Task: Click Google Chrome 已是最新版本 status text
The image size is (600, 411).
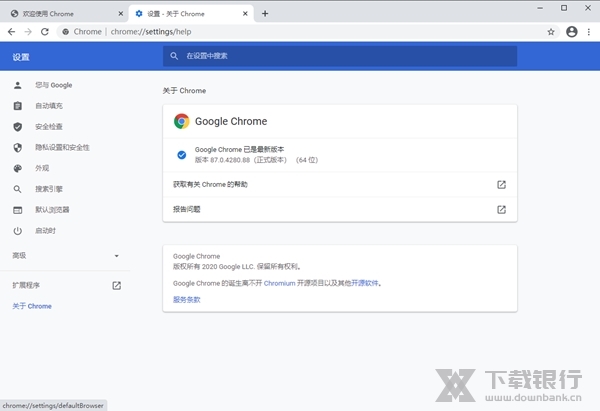Action: [239, 149]
